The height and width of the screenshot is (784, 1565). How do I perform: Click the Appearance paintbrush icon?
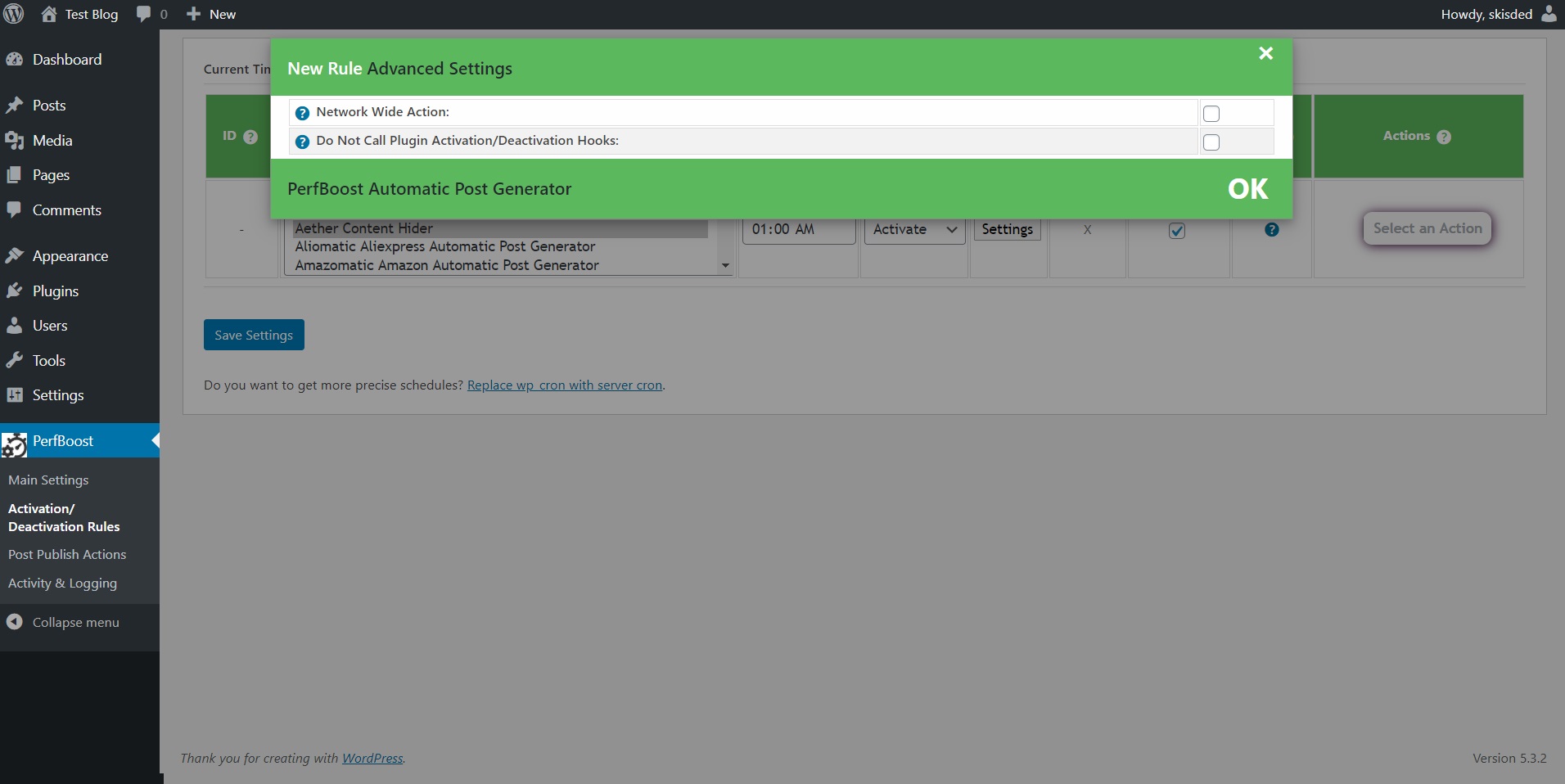[15, 256]
